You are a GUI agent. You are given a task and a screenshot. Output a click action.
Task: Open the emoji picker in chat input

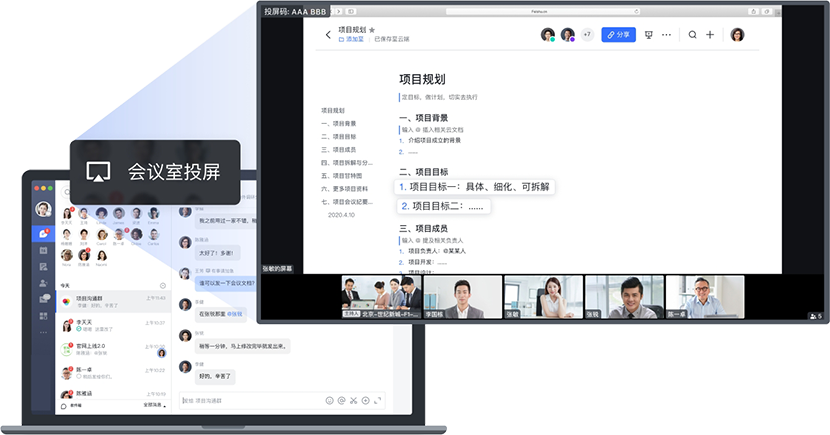[x=330, y=401]
